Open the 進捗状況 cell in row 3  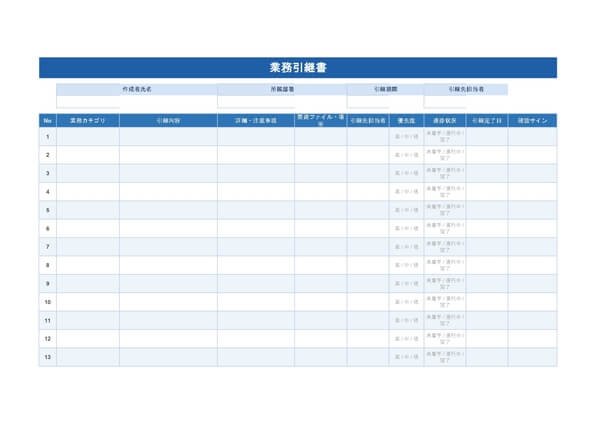[444, 173]
